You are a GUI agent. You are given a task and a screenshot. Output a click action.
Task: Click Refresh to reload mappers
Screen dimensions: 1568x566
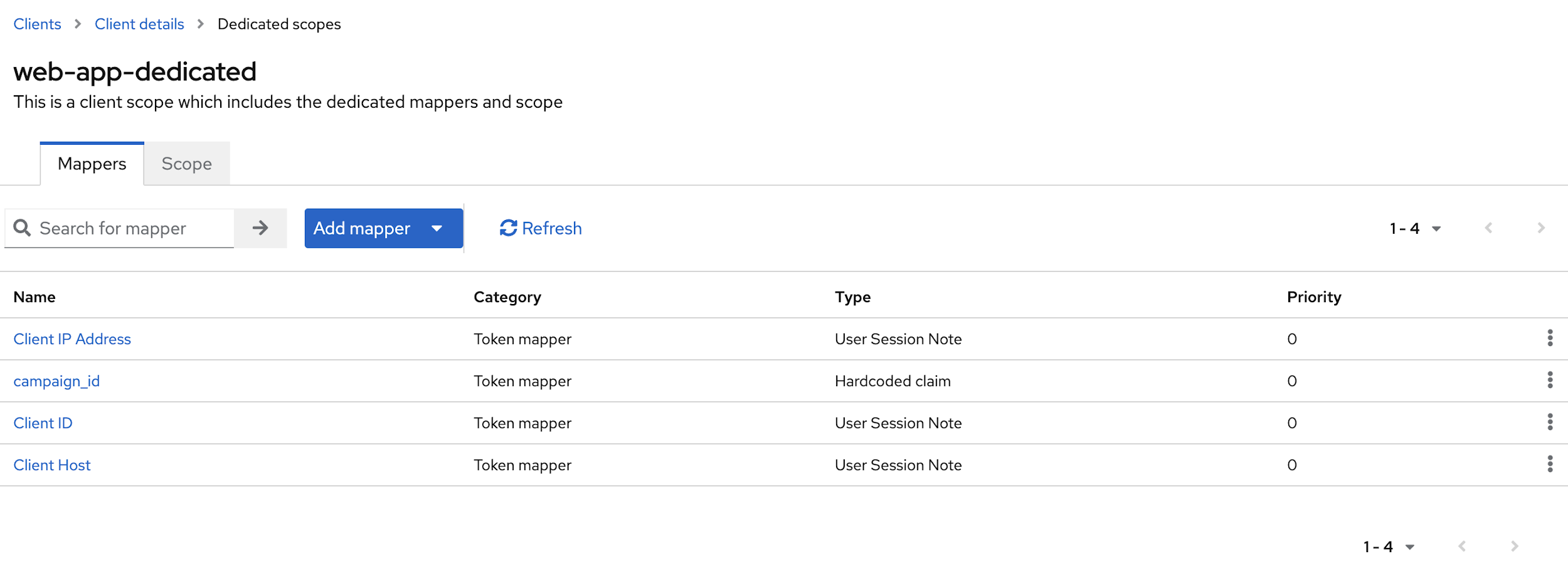[541, 228]
